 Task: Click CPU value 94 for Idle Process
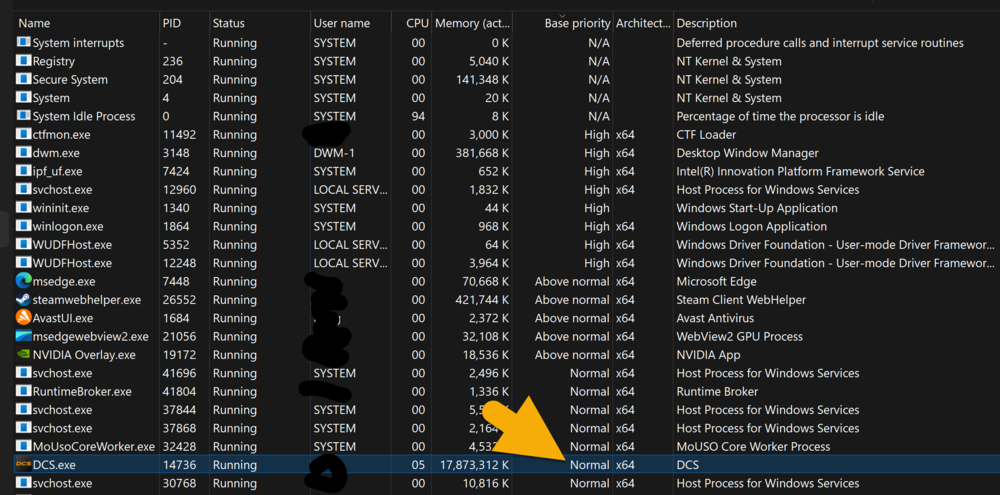point(418,117)
